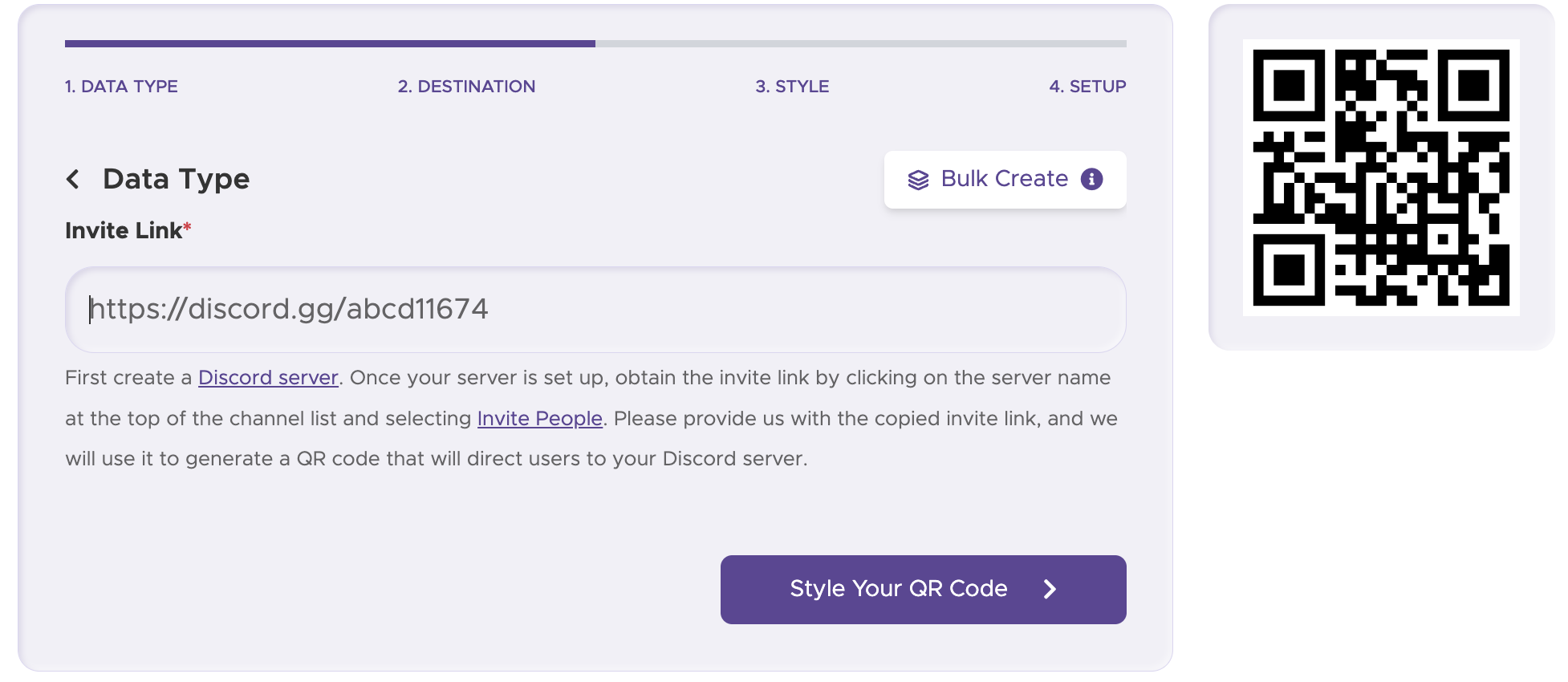This screenshot has height=682, width=1568.
Task: Click the Style Your QR Code button label
Action: (x=898, y=589)
